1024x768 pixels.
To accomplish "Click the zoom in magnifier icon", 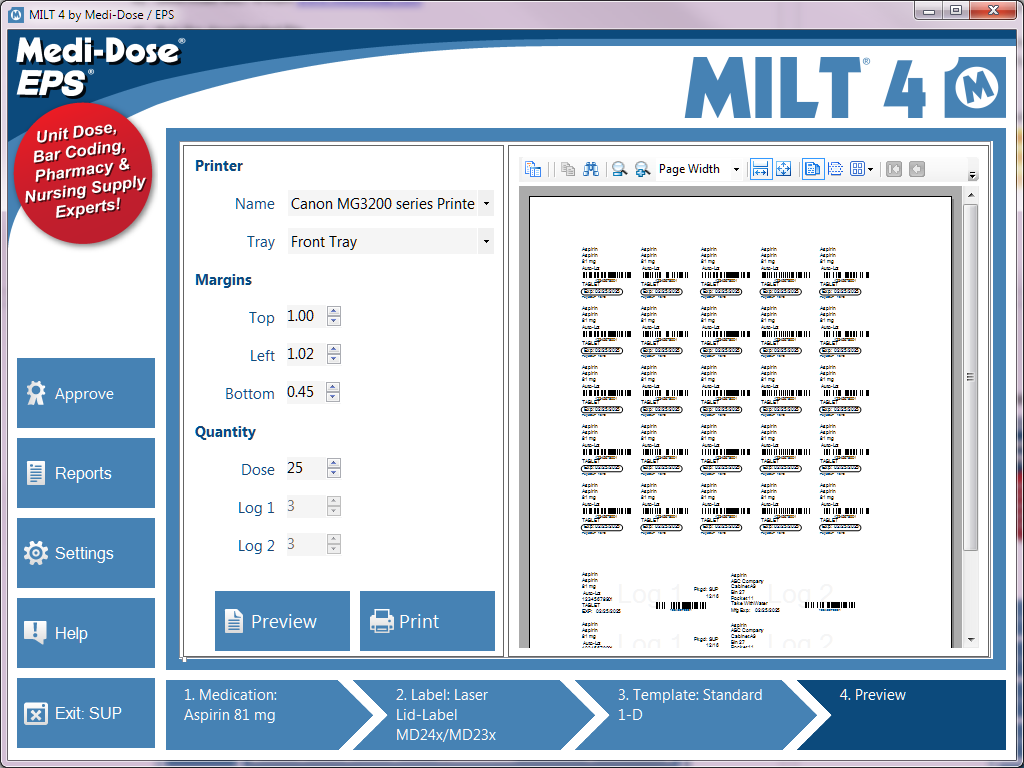I will point(643,169).
